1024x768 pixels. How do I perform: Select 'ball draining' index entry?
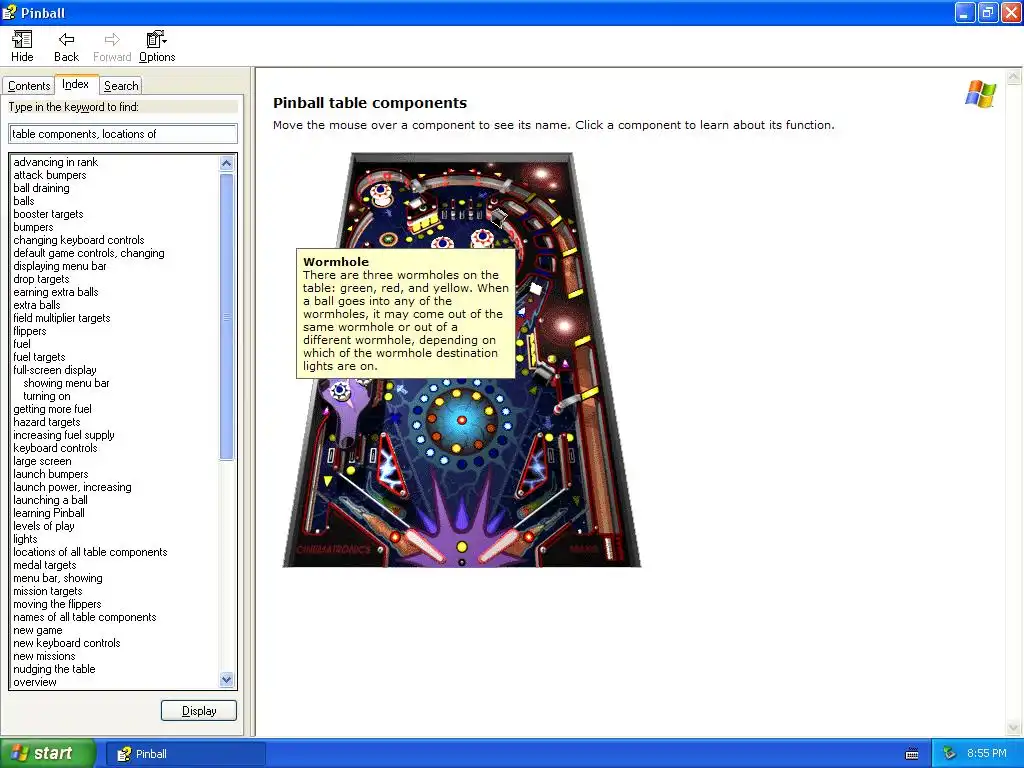point(41,188)
